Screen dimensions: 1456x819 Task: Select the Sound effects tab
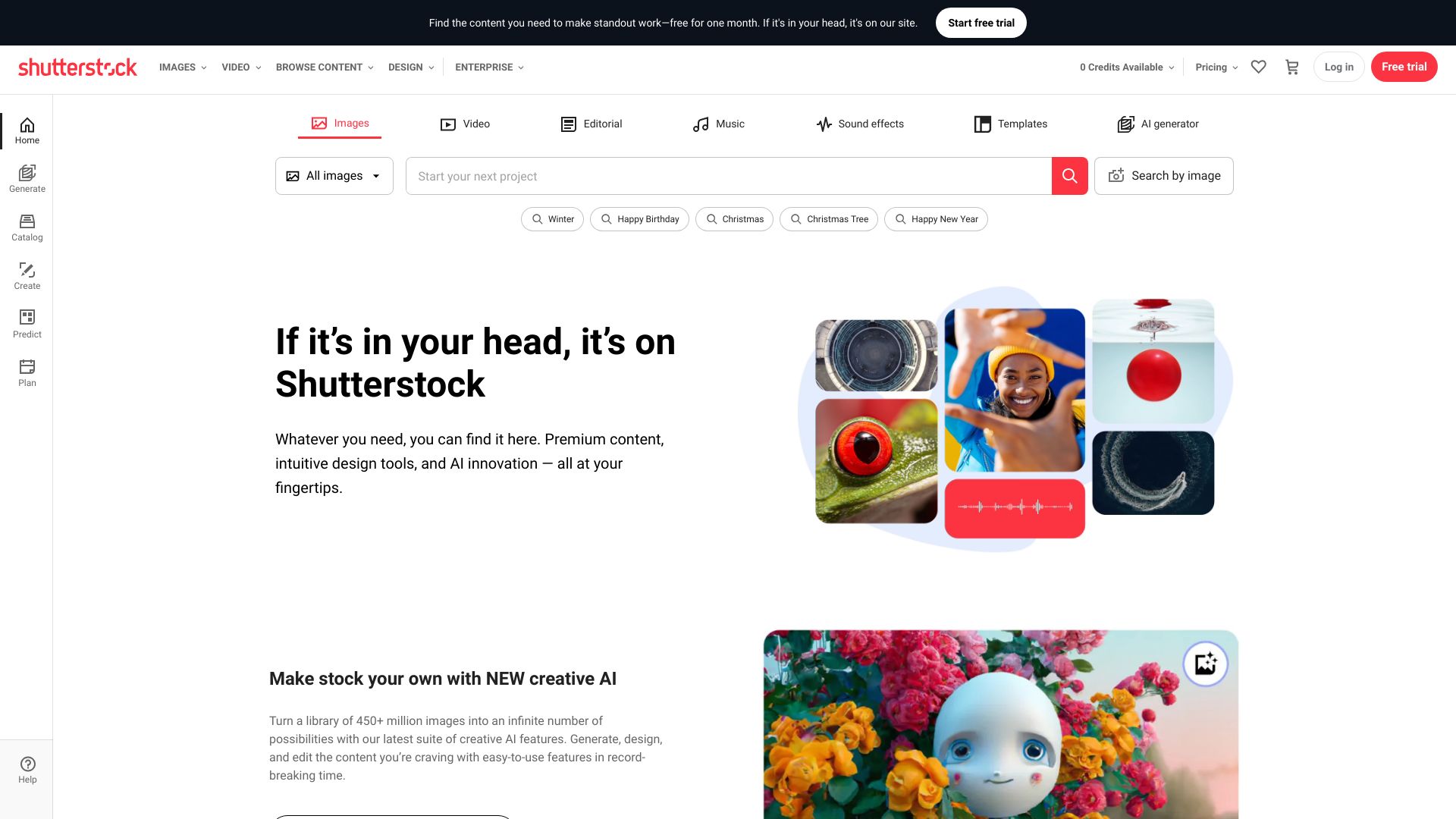tap(859, 123)
